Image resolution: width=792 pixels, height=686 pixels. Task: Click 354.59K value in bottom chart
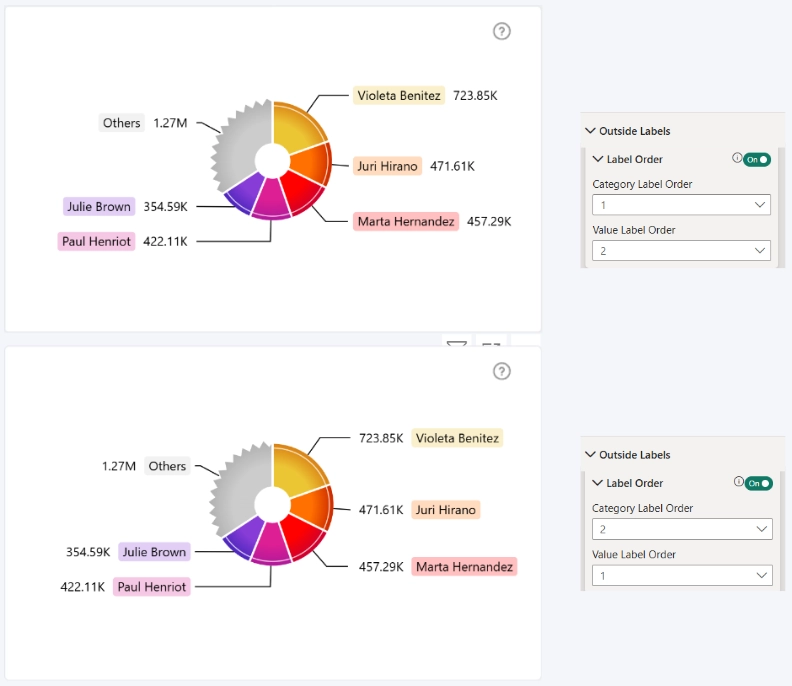pyautogui.click(x=88, y=552)
